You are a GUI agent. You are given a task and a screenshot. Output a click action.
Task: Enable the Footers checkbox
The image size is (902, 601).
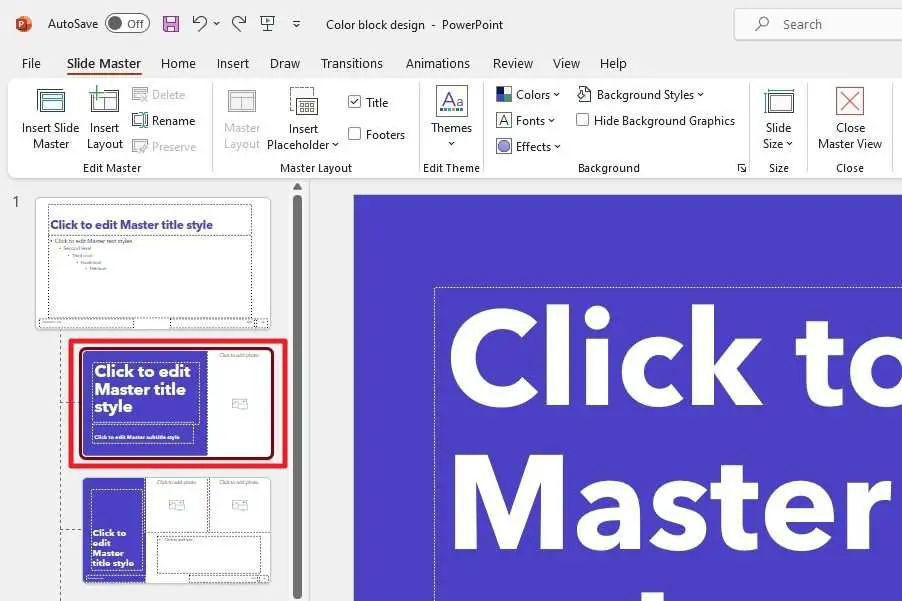pos(354,134)
